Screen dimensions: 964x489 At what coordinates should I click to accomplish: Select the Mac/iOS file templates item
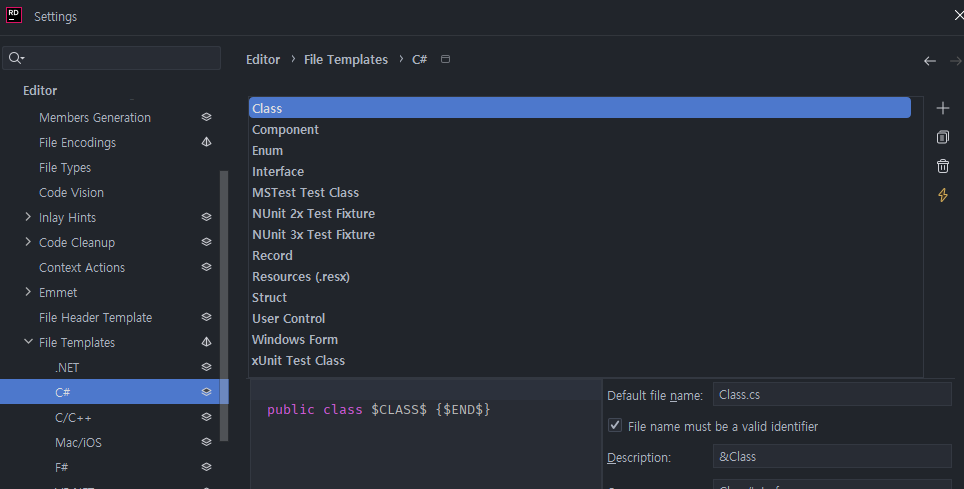[78, 443]
